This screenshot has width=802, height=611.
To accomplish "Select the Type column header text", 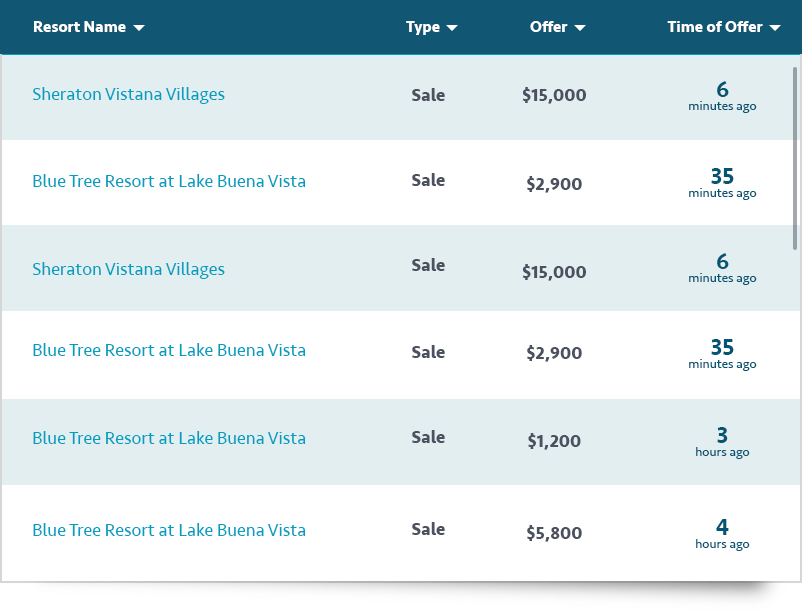I will tap(422, 27).
